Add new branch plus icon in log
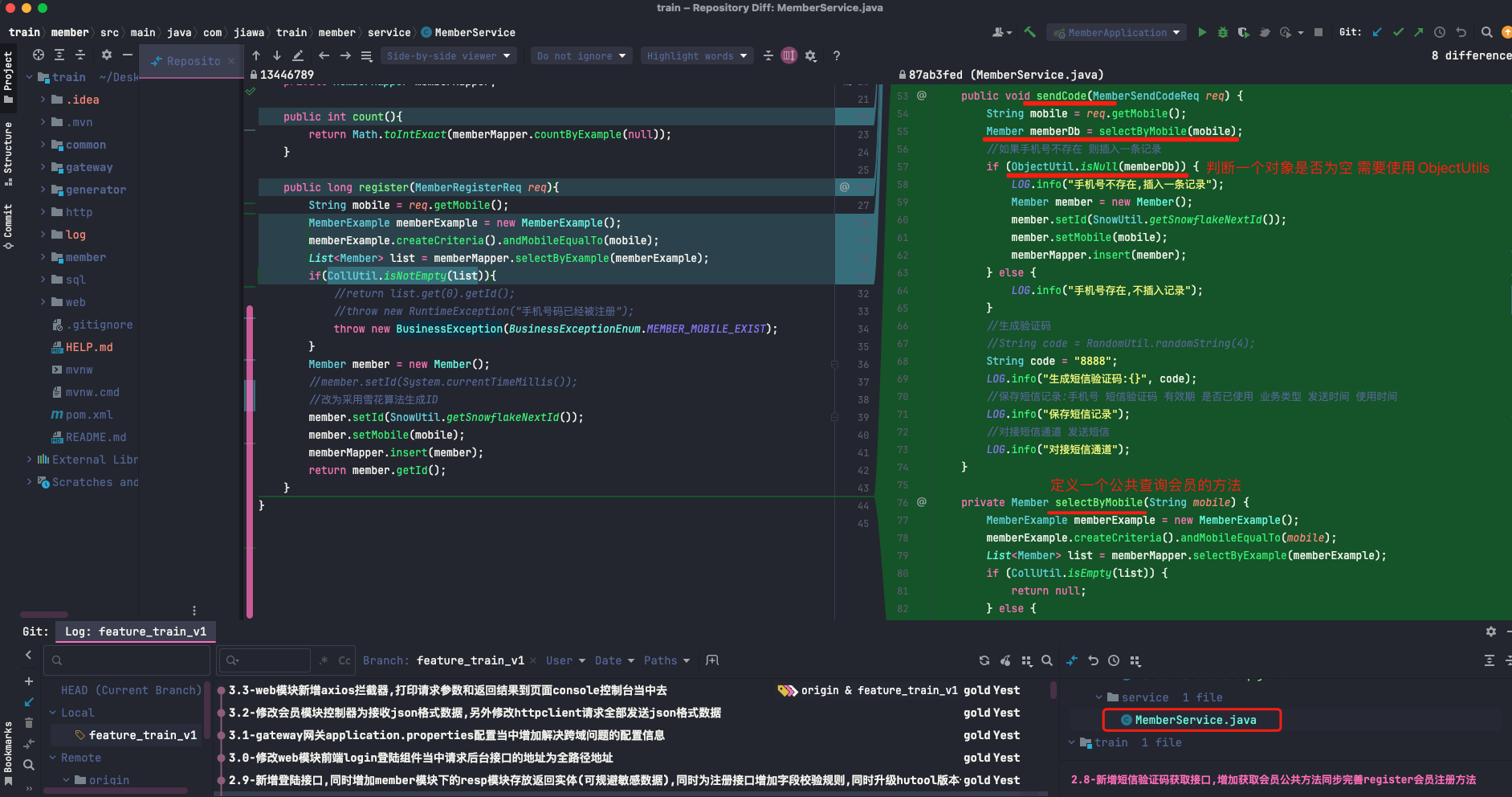This screenshot has width=1512, height=797. point(29,681)
